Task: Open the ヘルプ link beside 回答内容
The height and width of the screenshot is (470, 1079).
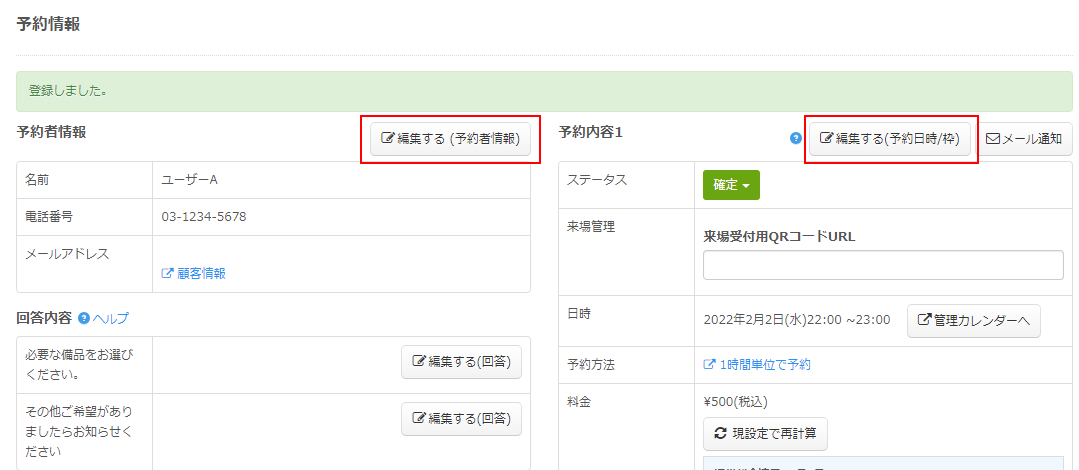Action: pos(111,318)
